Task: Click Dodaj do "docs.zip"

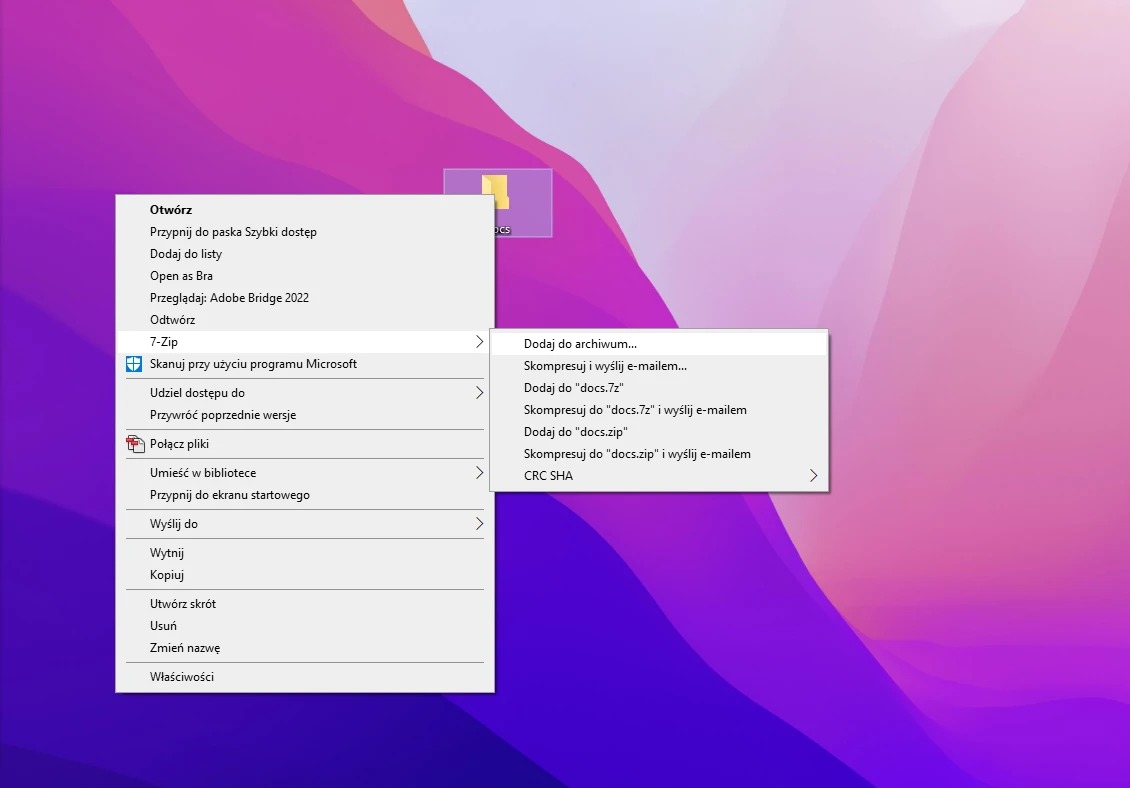Action: (576, 432)
